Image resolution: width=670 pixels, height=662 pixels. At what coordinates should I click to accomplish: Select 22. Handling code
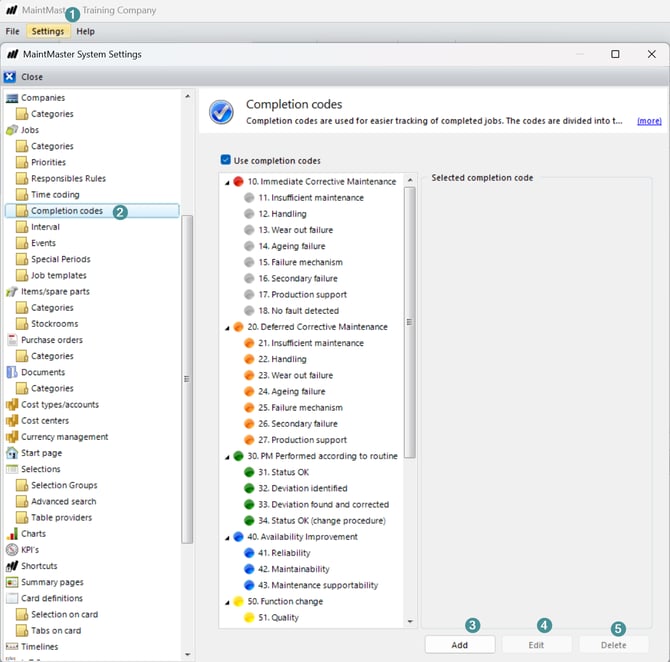[x=282, y=359]
